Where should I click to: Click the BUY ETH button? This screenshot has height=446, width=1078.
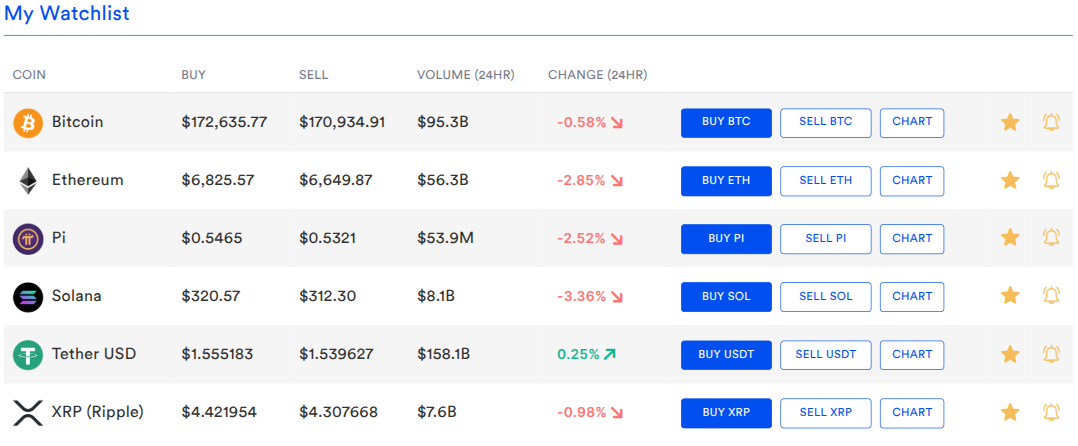point(726,181)
